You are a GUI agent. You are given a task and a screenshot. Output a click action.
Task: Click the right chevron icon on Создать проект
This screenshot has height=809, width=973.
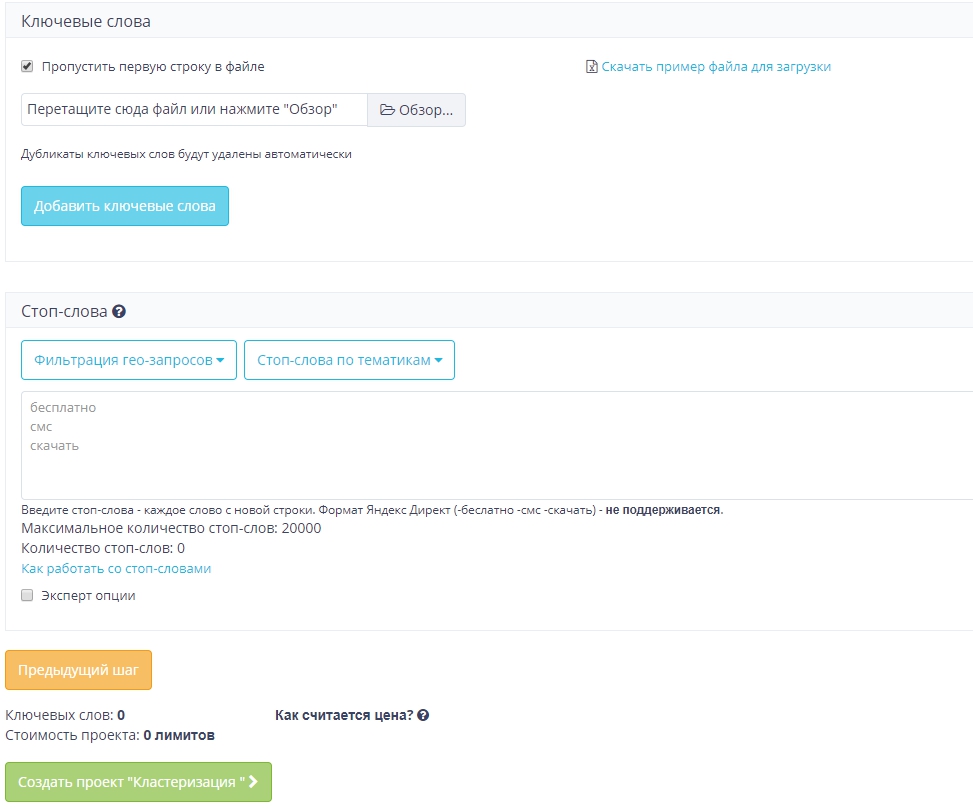[254, 782]
